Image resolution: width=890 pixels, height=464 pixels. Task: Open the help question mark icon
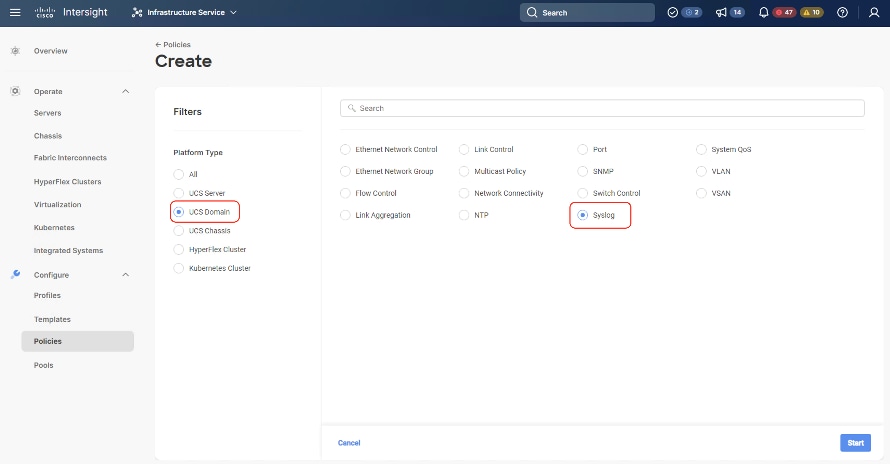coord(842,12)
